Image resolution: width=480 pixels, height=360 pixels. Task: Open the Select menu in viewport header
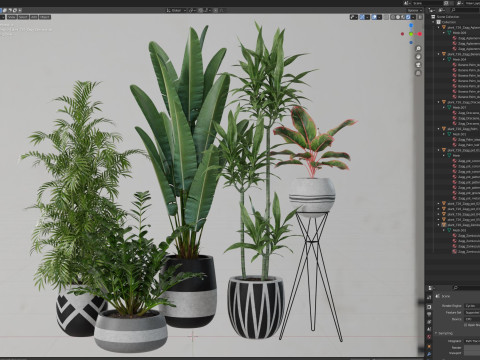(x=23, y=17)
